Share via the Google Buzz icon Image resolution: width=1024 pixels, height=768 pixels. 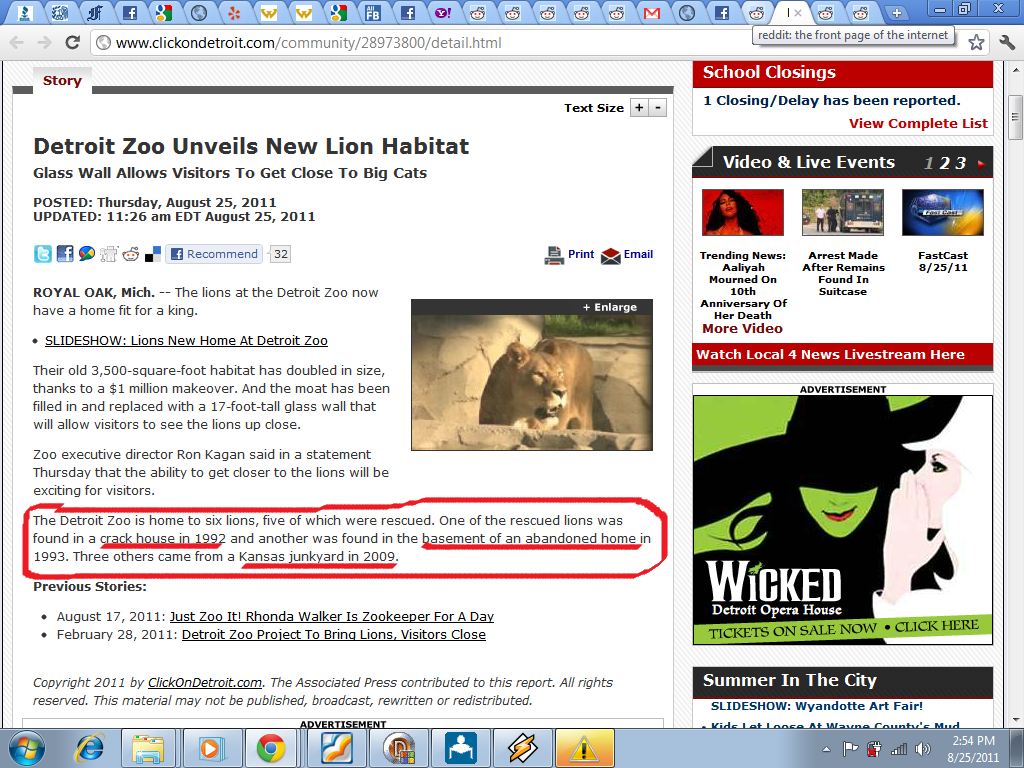click(x=87, y=254)
